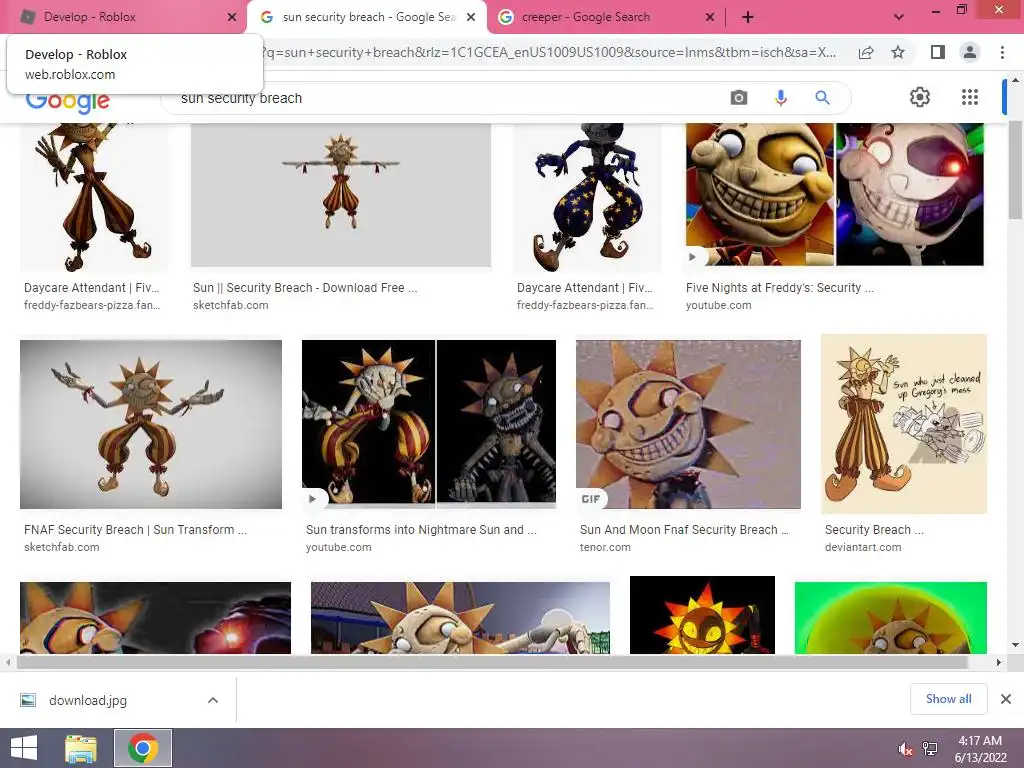
Task: Open a new tab with plus icon
Action: point(748,18)
